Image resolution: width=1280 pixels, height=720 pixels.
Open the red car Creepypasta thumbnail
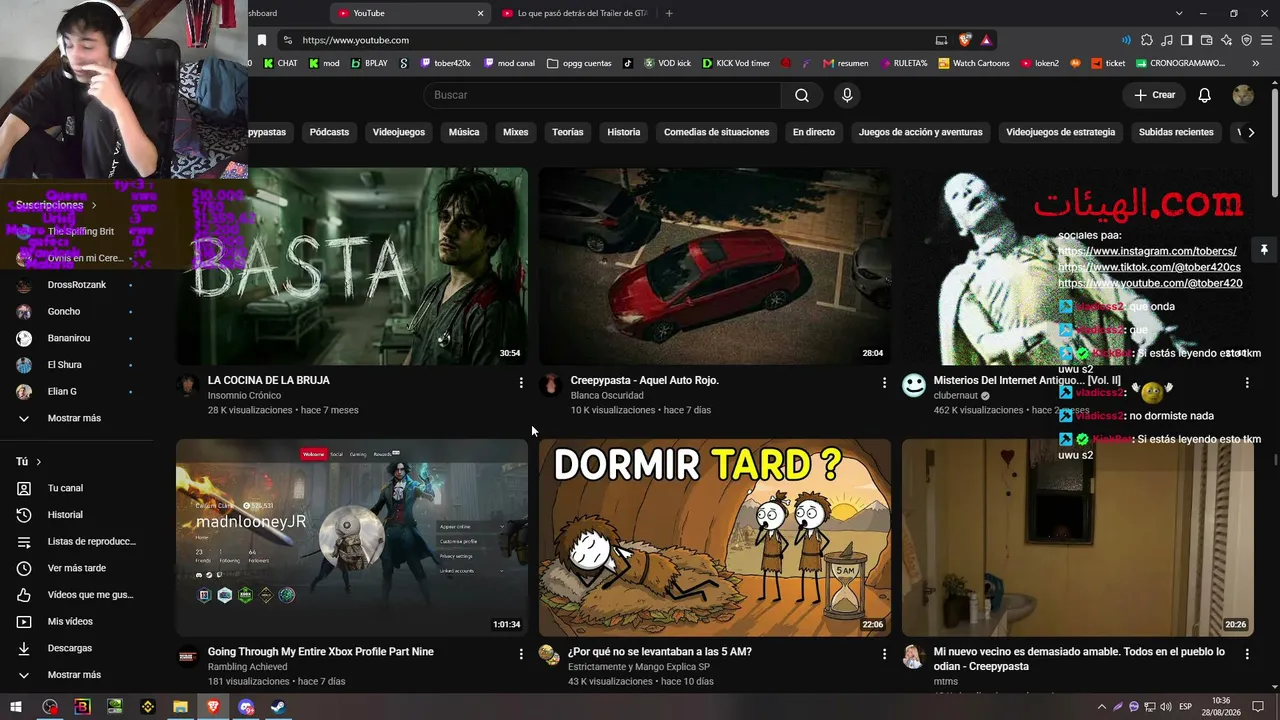coord(715,266)
